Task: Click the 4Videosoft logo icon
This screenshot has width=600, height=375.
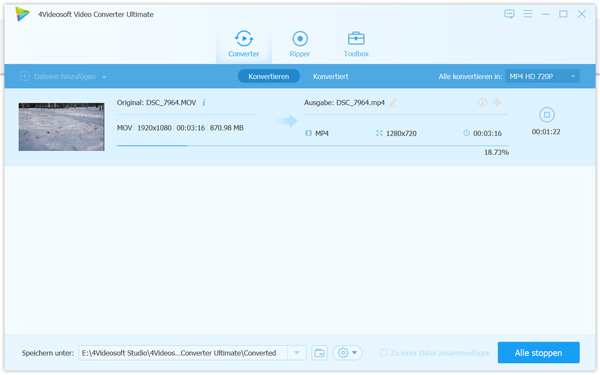Action: 22,14
